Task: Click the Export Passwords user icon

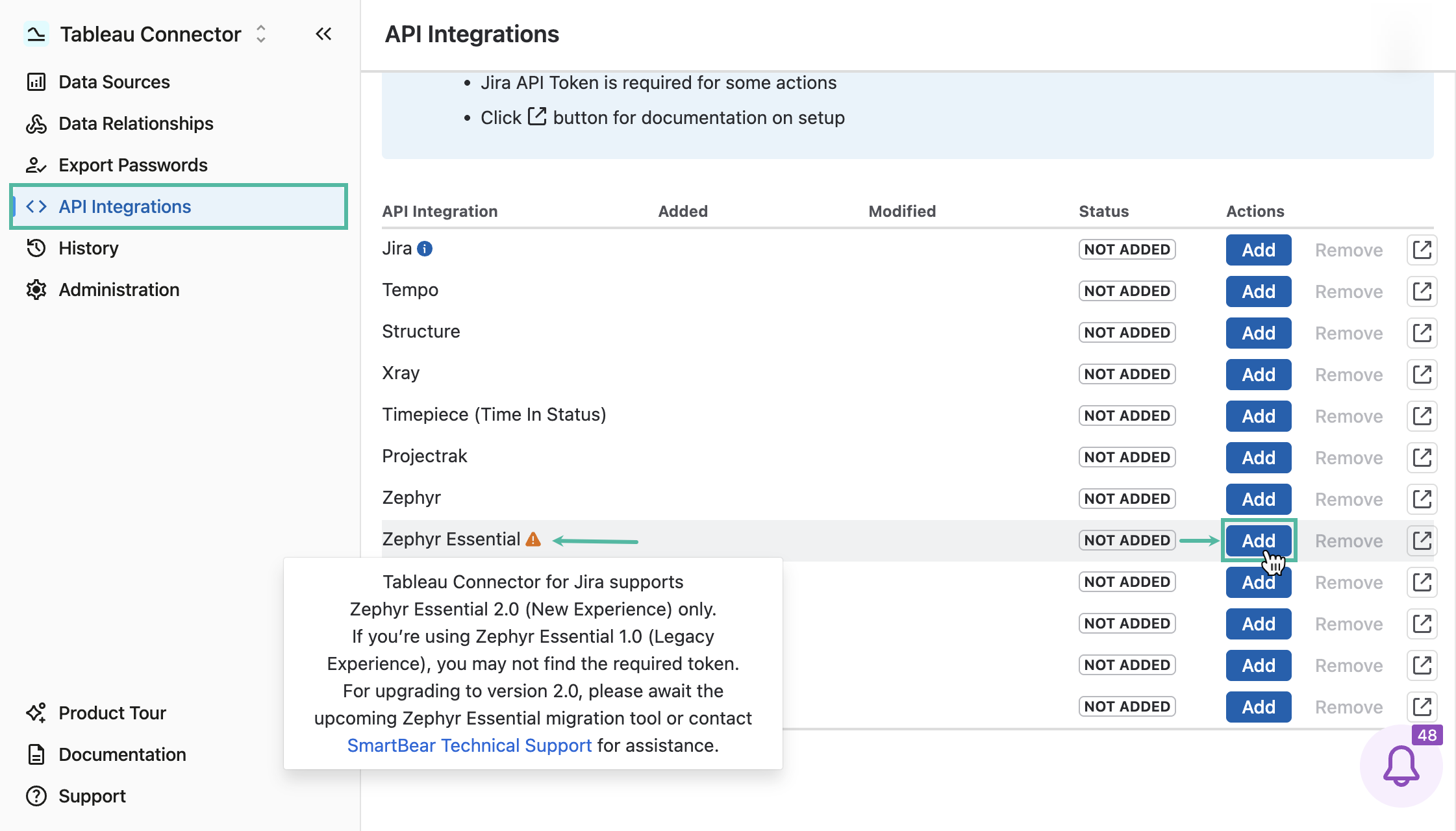Action: tap(36, 165)
